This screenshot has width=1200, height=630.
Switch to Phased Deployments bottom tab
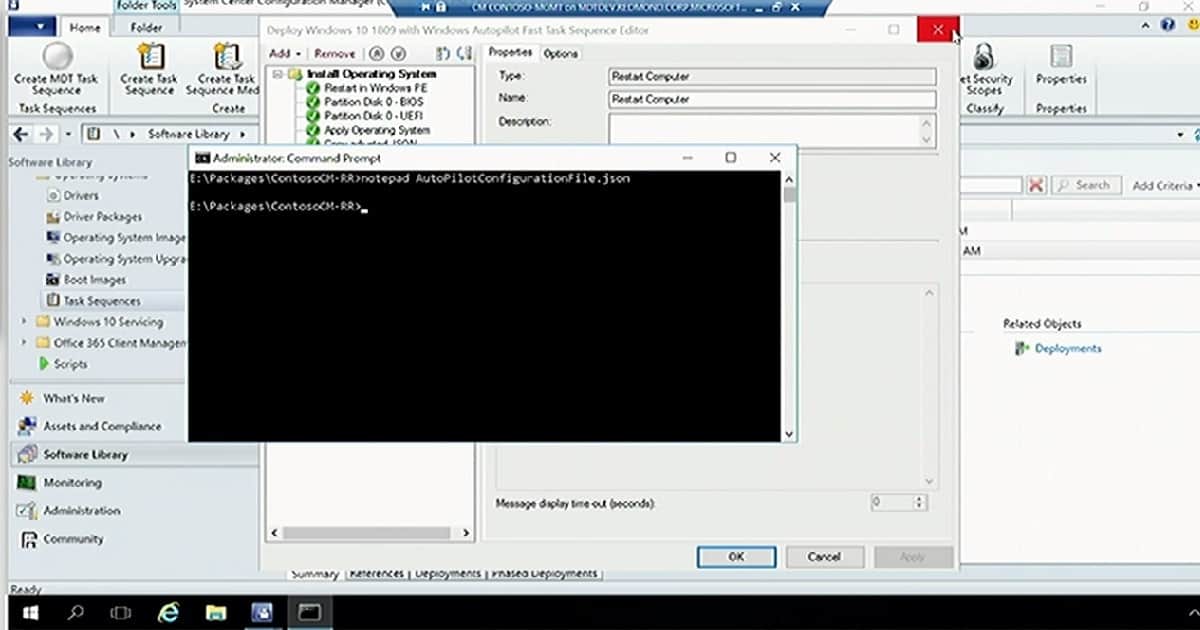543,574
